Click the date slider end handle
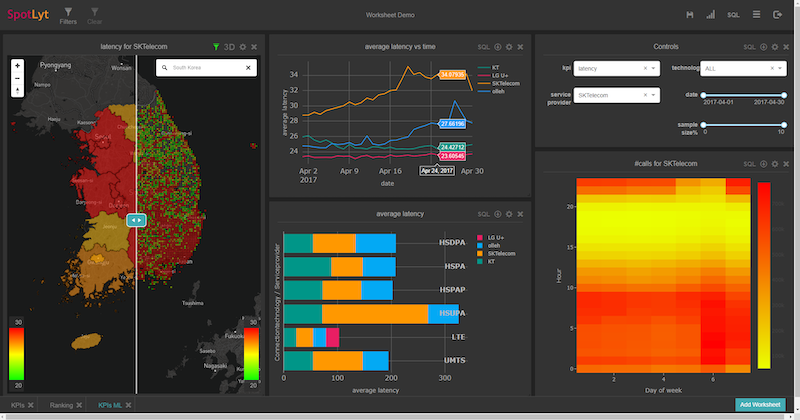 (784, 95)
